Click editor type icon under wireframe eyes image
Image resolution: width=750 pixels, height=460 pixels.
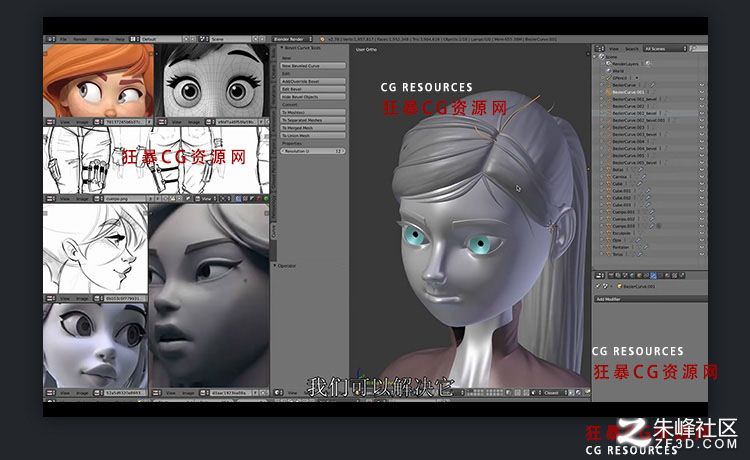[163, 122]
